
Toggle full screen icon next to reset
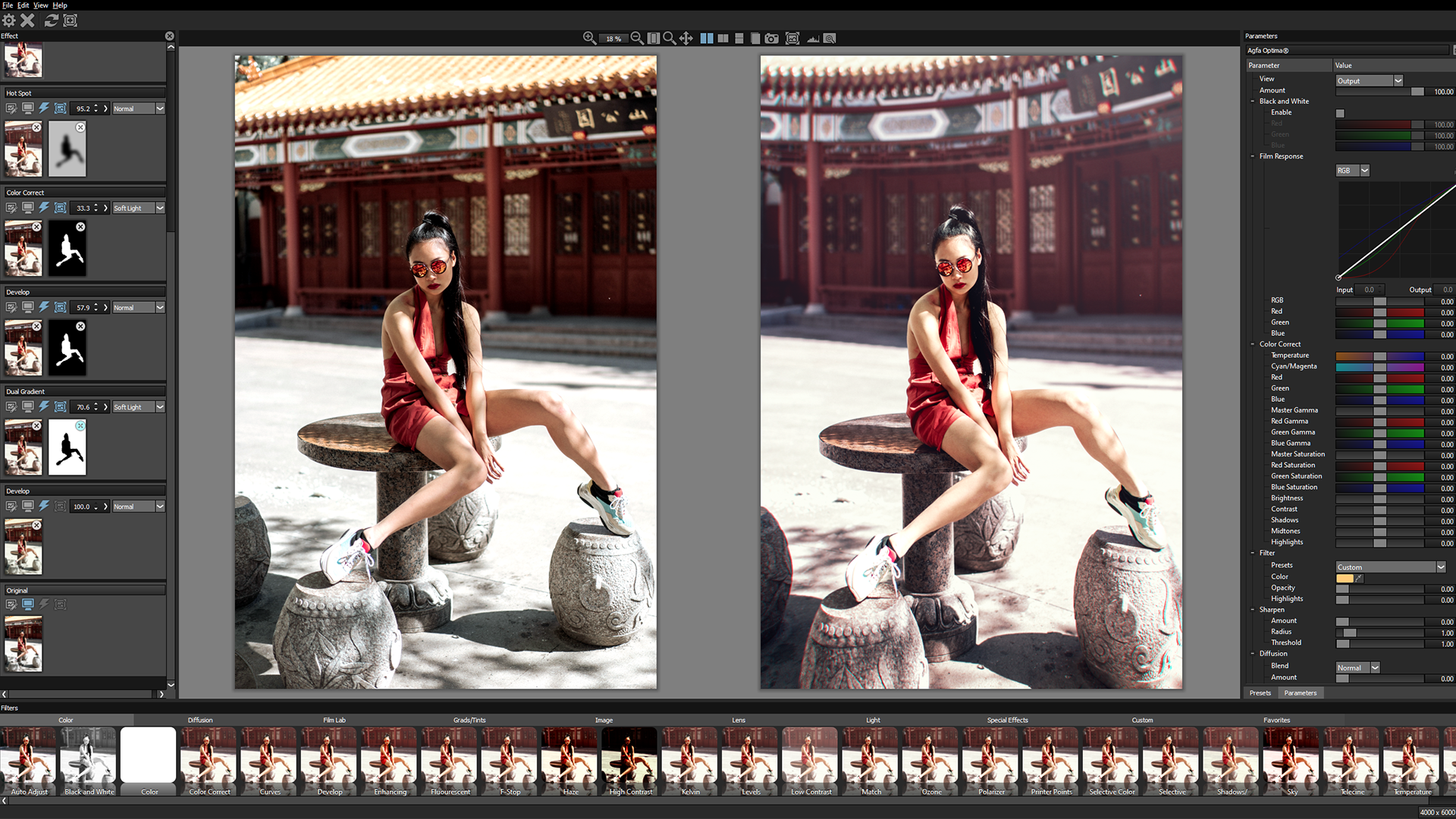(71, 20)
